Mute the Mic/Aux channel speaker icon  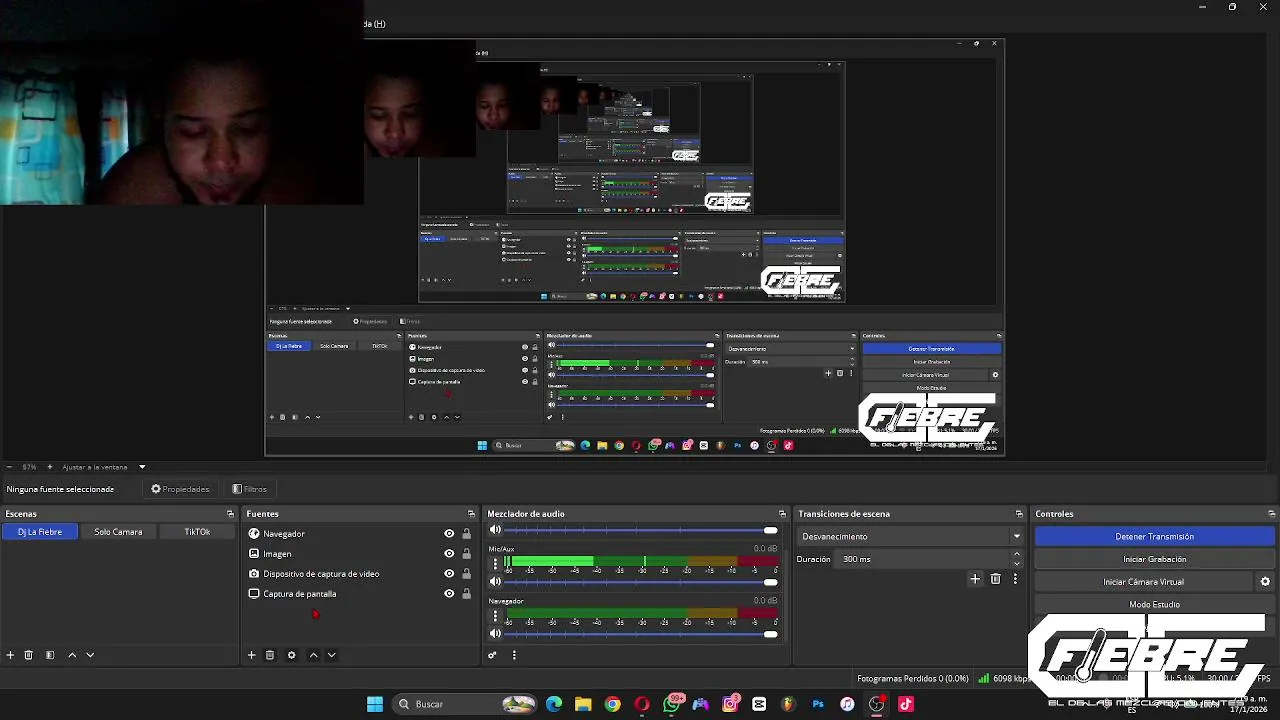coord(494,582)
